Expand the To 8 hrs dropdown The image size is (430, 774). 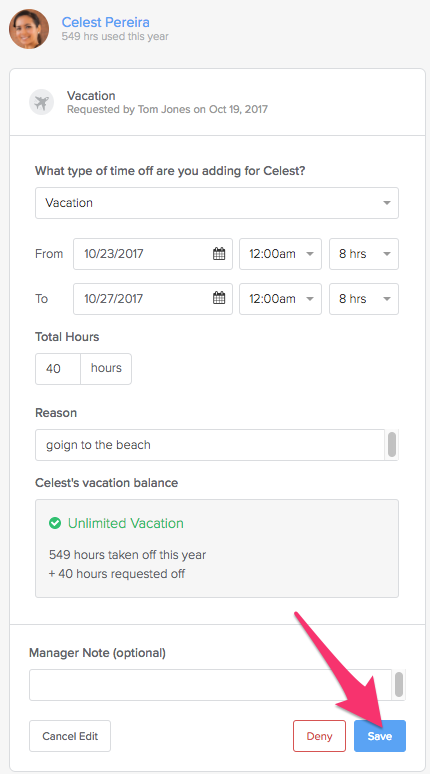point(364,299)
